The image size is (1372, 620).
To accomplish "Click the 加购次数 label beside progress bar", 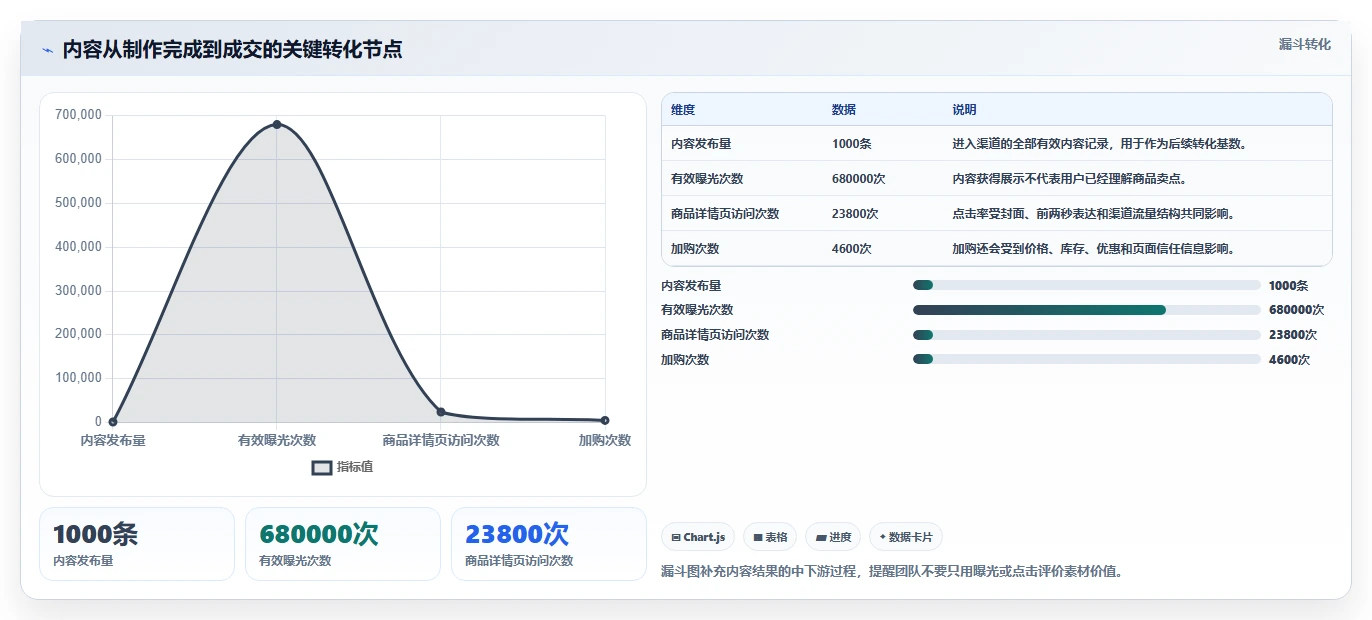I will pos(685,360).
